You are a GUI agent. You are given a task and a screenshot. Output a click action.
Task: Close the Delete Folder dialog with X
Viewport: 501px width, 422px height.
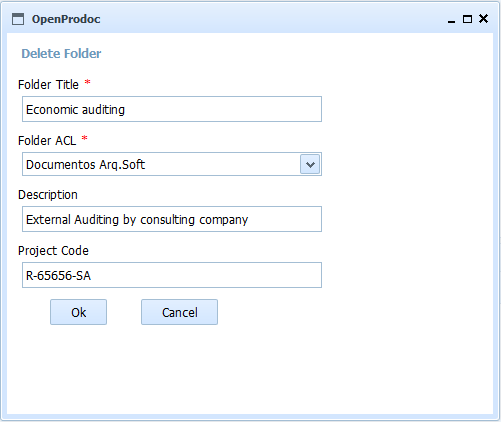coord(483,19)
